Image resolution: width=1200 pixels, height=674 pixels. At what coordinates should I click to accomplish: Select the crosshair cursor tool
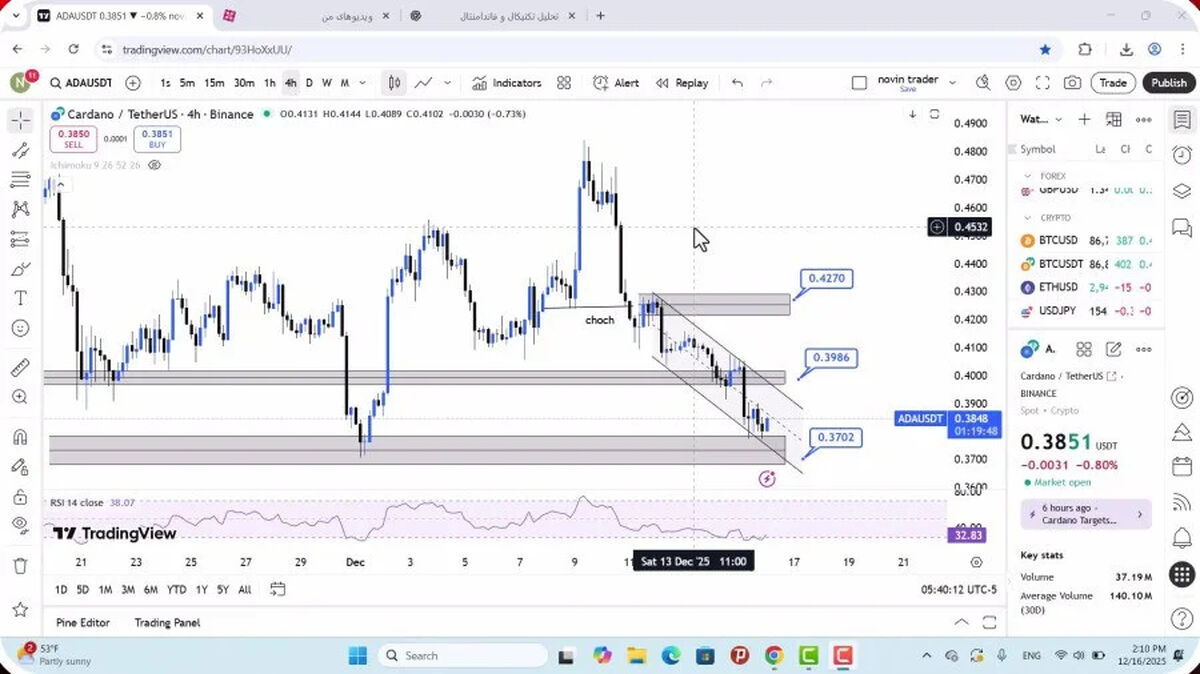pos(20,121)
